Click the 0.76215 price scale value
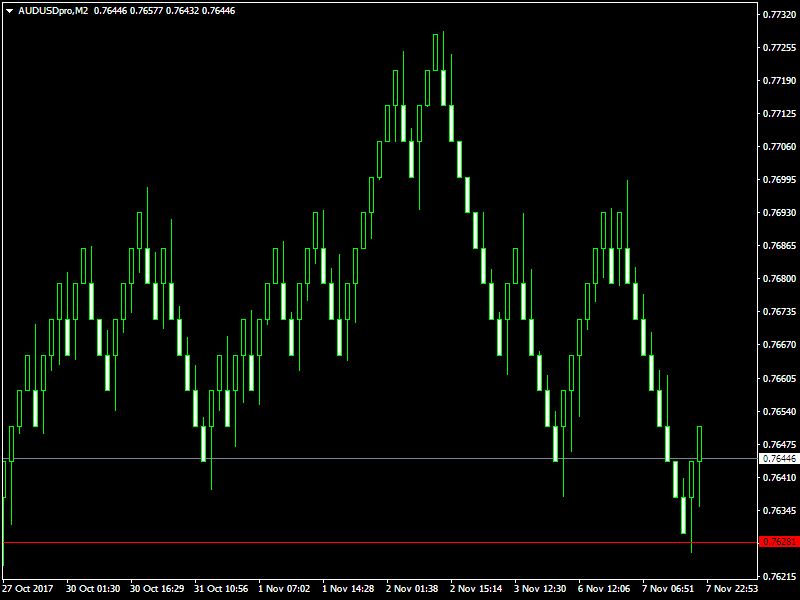The image size is (800, 600). click(779, 577)
